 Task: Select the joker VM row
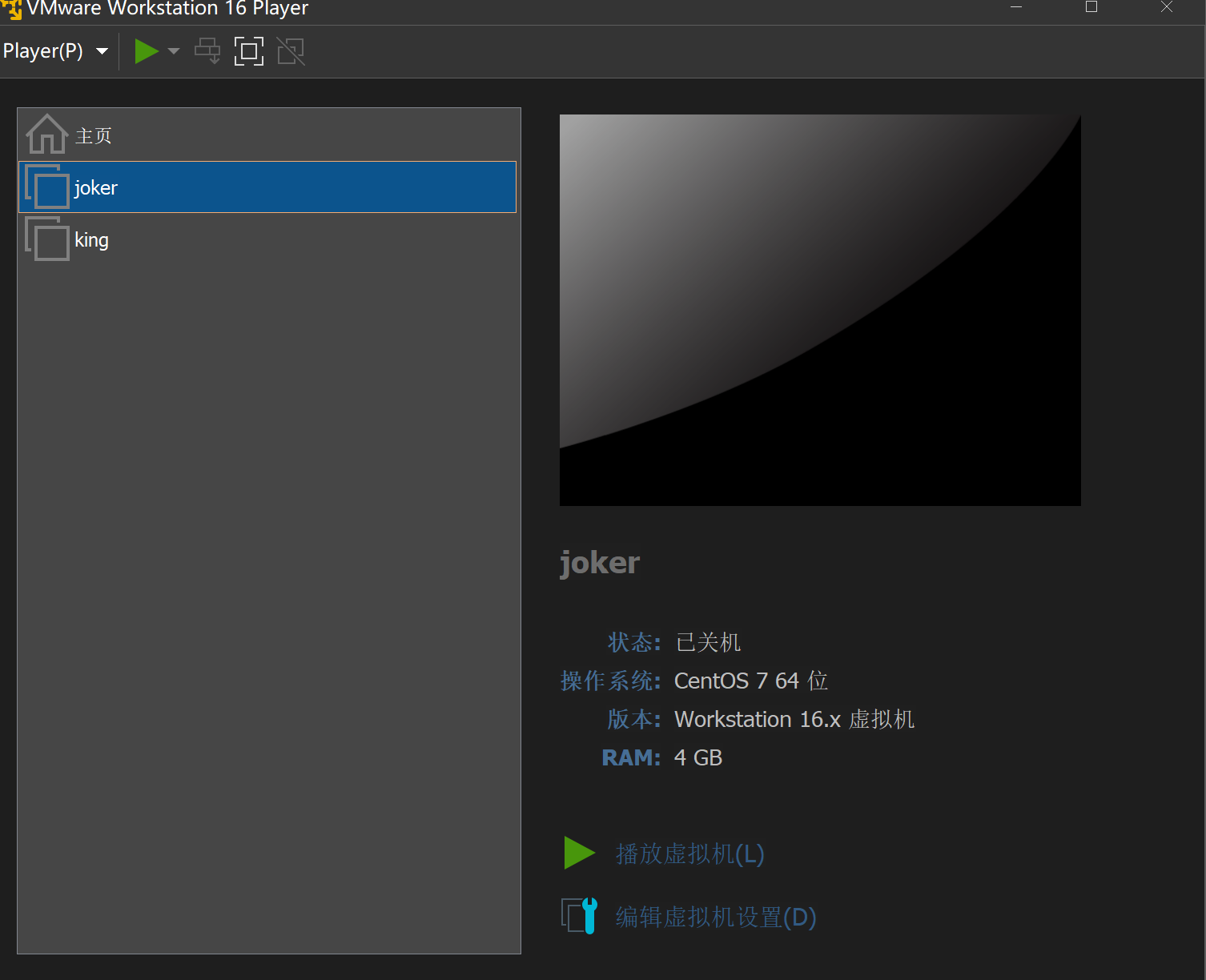coord(267,187)
